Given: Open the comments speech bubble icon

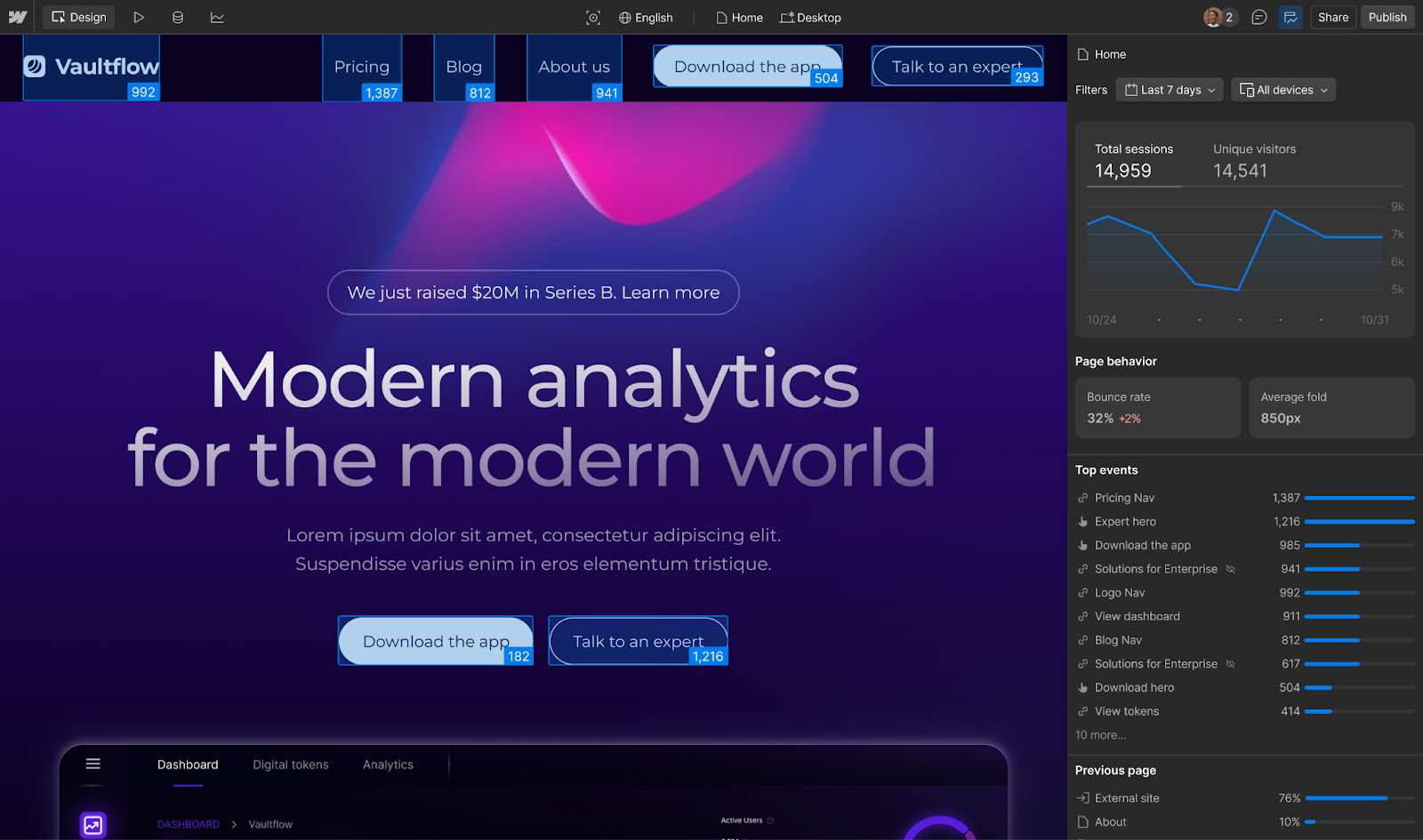Looking at the screenshot, I should pos(1259,17).
